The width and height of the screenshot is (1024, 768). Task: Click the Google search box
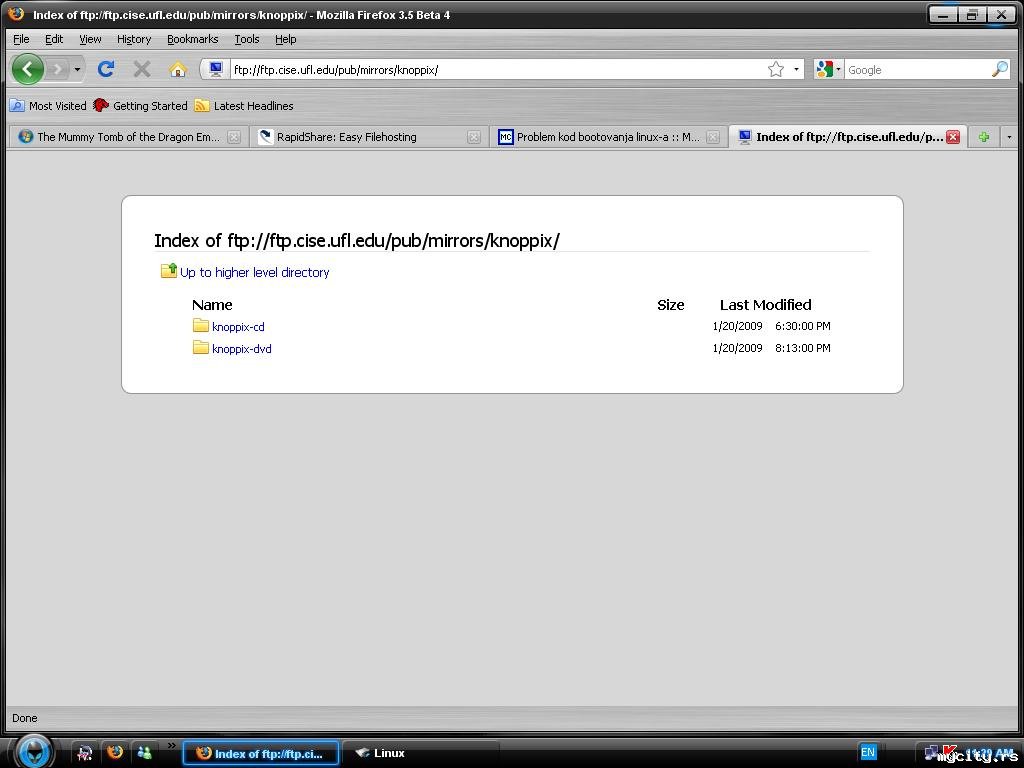(918, 70)
